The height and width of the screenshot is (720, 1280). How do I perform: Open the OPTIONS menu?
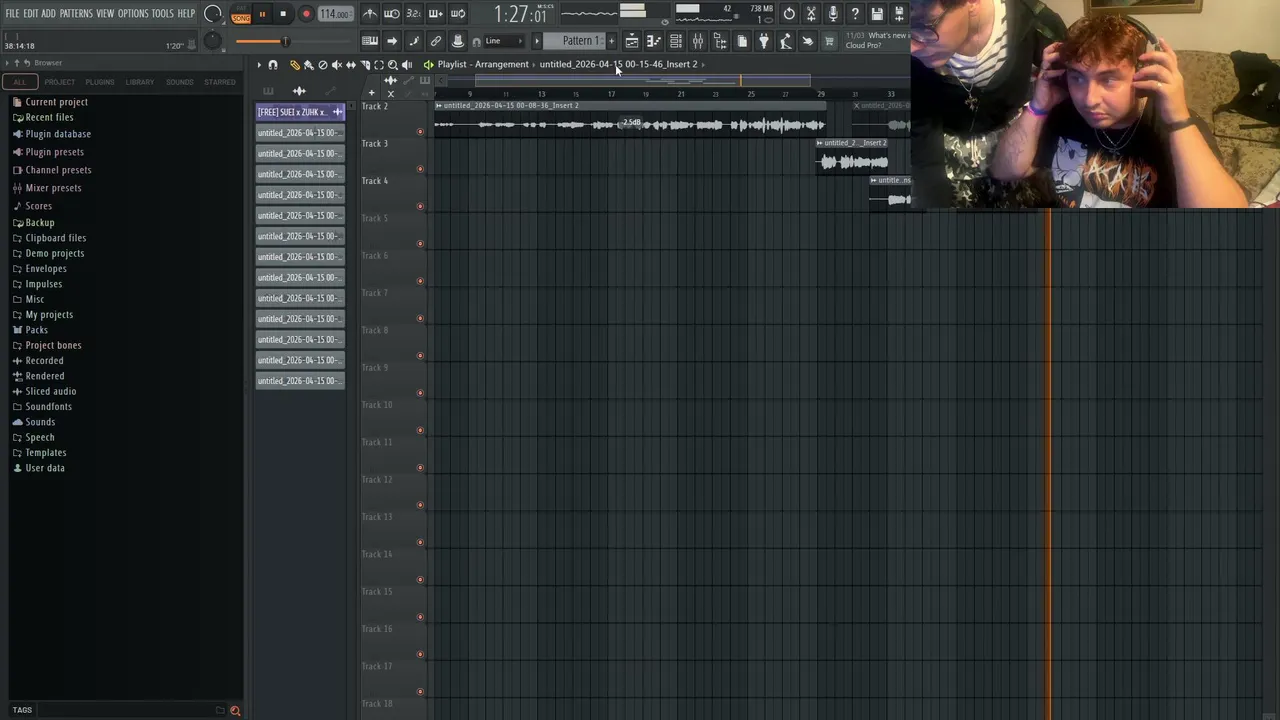133,14
